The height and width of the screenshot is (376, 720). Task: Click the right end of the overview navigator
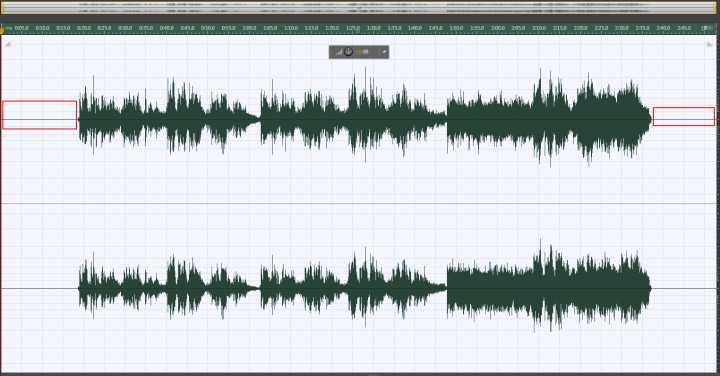pyautogui.click(x=707, y=7)
